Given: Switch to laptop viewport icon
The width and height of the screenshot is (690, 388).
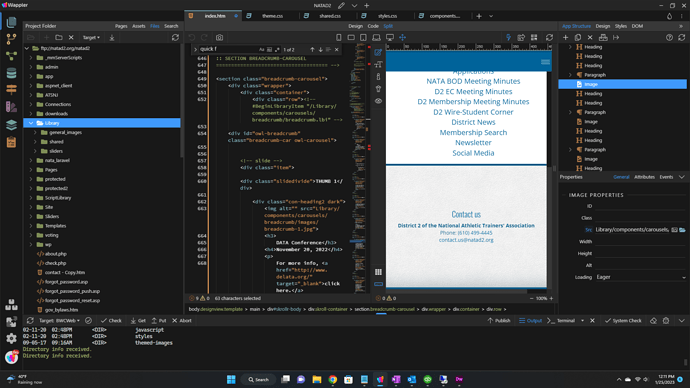Looking at the screenshot, I should (x=376, y=37).
